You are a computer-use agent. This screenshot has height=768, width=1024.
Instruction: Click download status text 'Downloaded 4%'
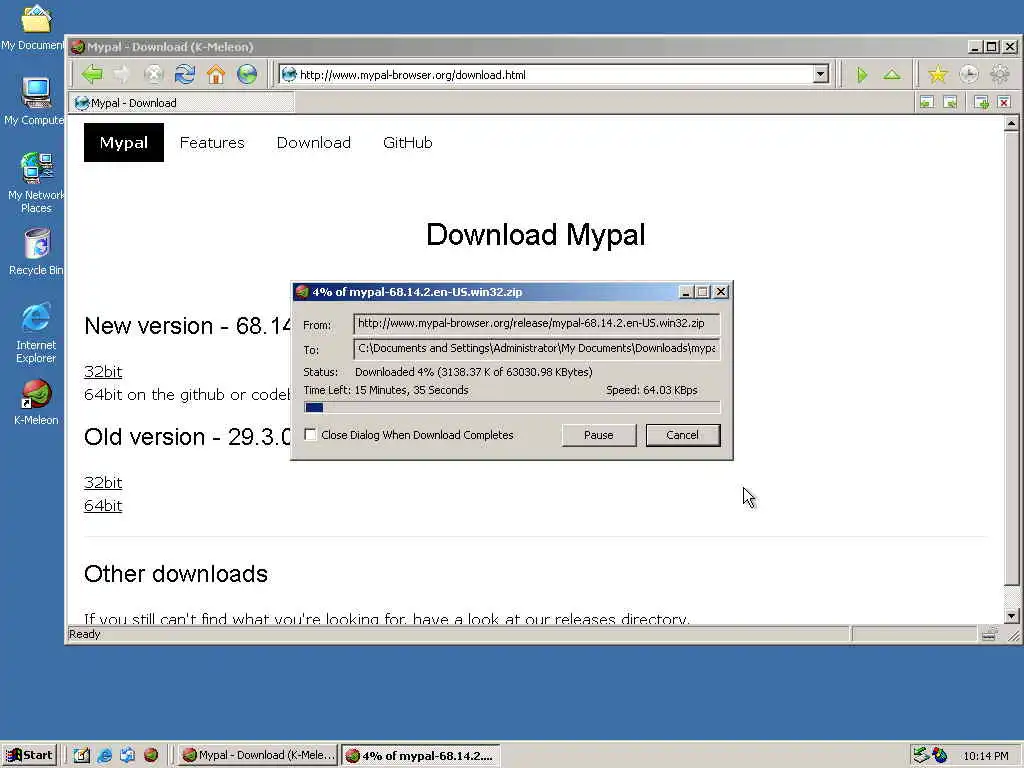tap(473, 372)
